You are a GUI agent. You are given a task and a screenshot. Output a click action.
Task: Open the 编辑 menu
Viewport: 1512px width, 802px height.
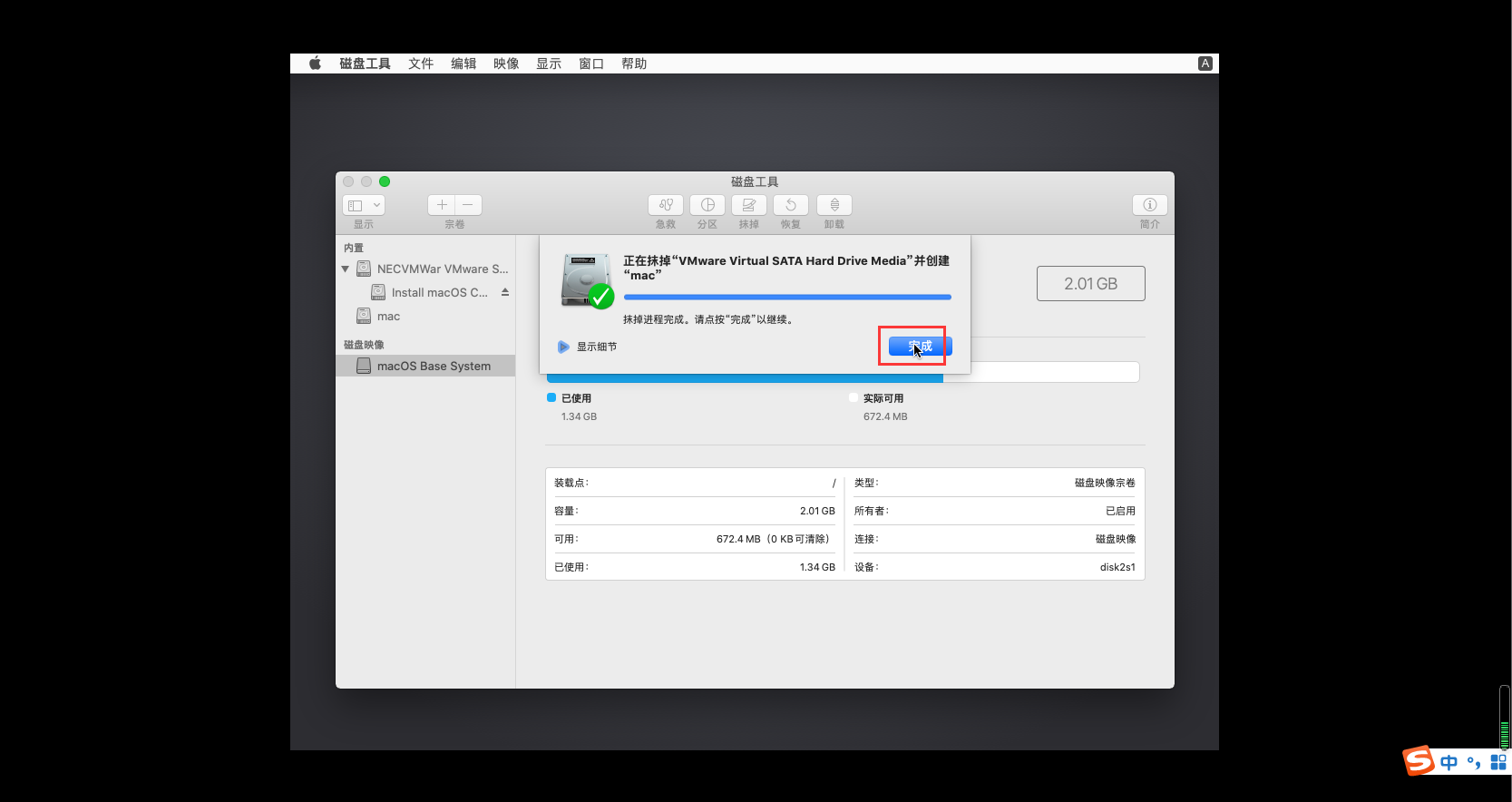[x=463, y=64]
